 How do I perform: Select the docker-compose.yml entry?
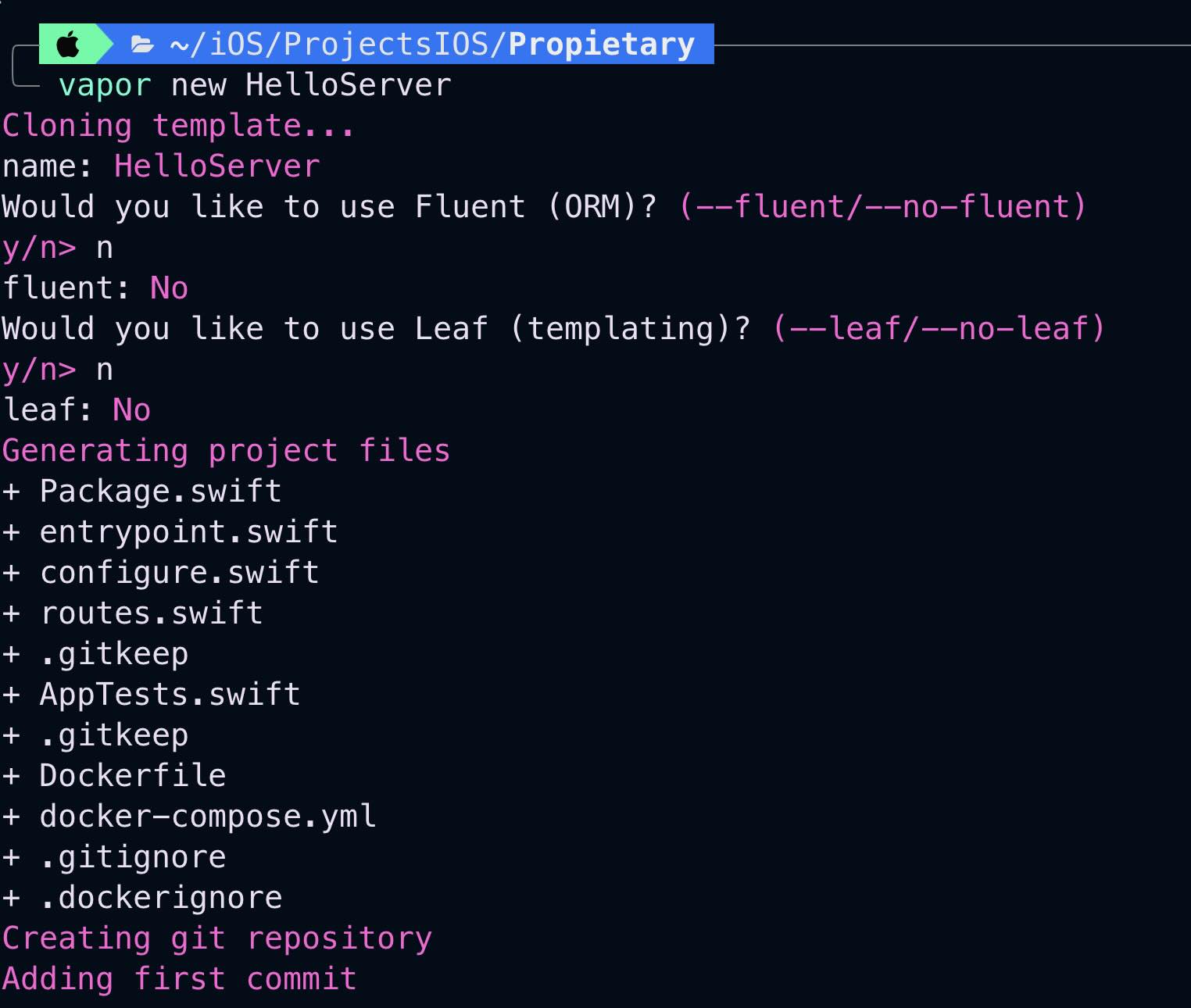click(x=207, y=816)
